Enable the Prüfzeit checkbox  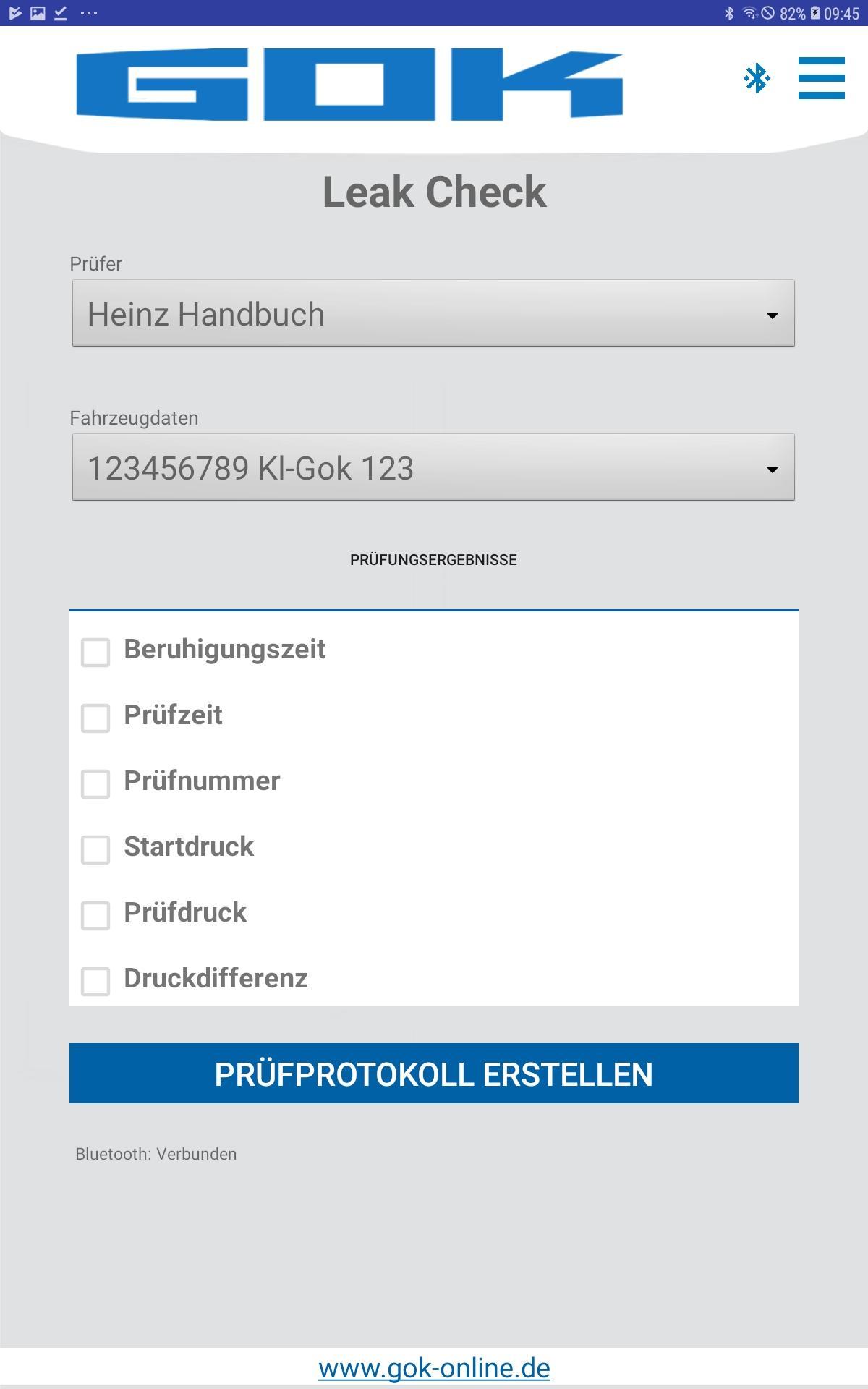(x=95, y=718)
